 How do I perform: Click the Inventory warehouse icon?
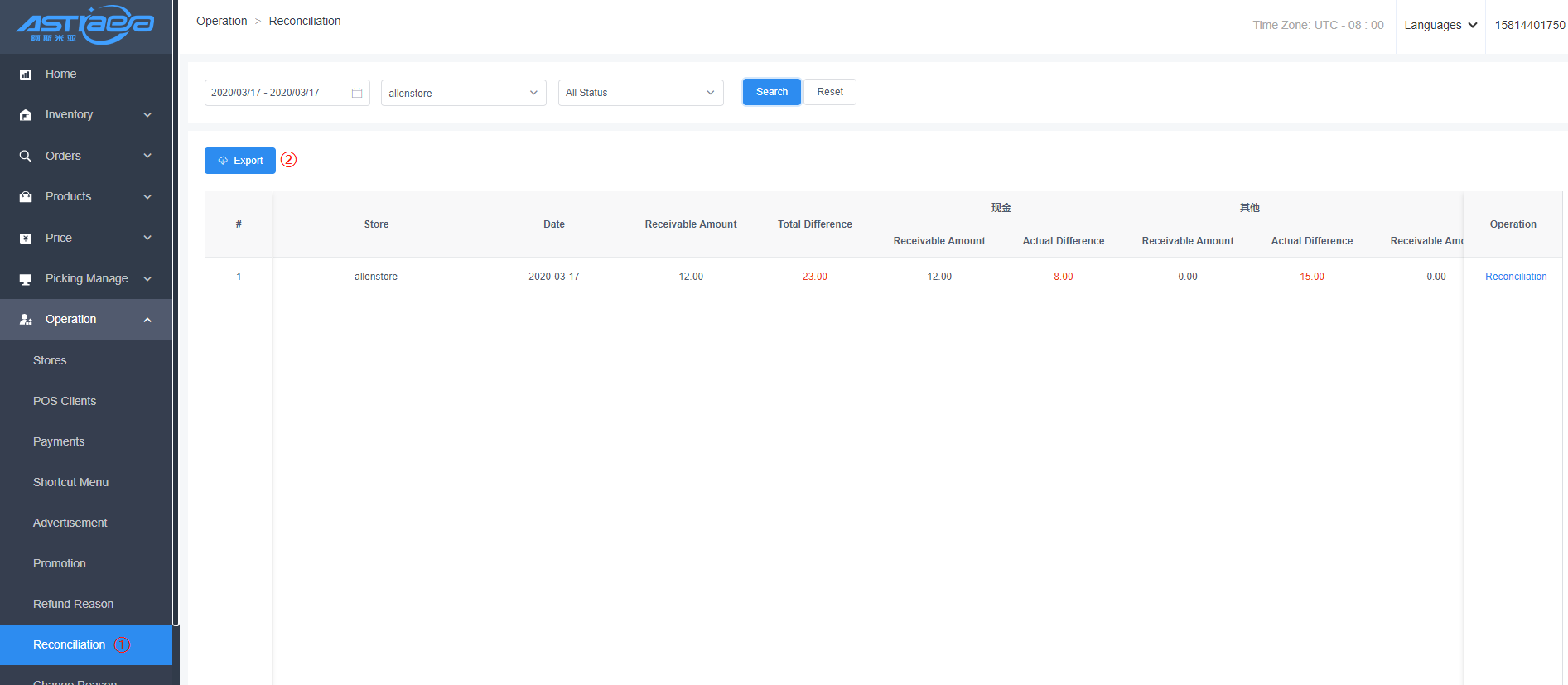(x=26, y=115)
